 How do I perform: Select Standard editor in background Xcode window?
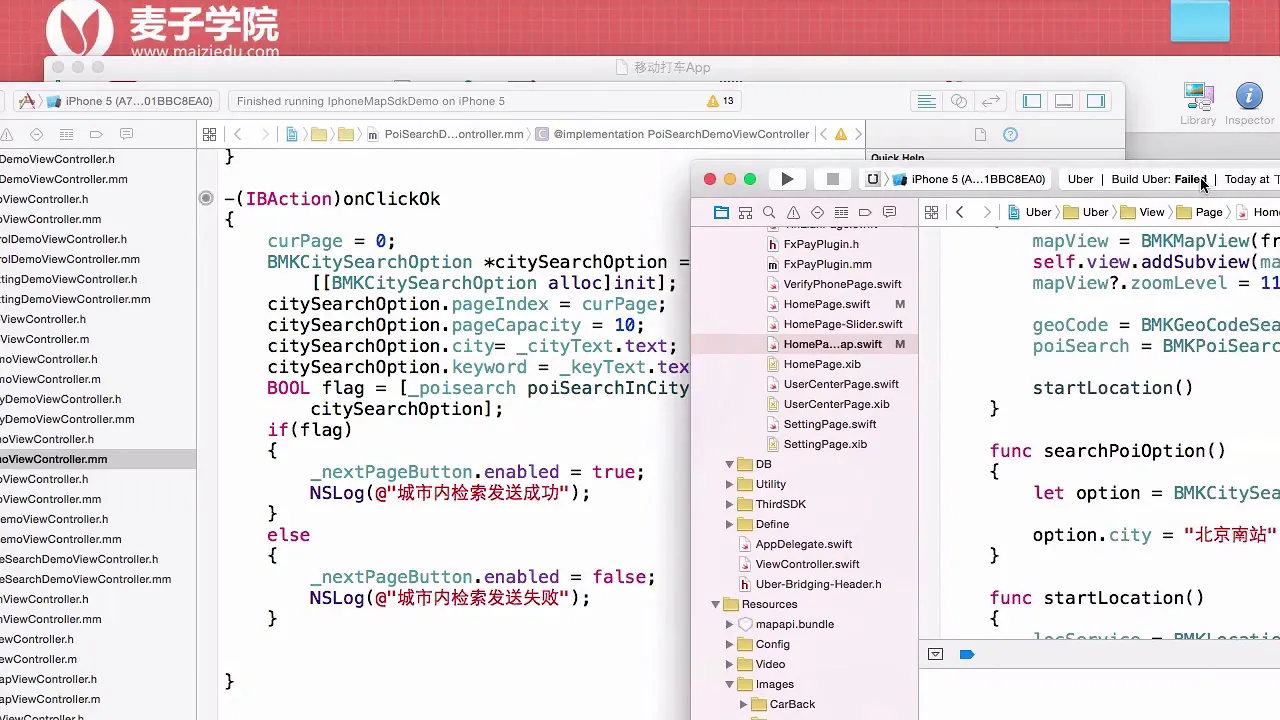tap(927, 101)
